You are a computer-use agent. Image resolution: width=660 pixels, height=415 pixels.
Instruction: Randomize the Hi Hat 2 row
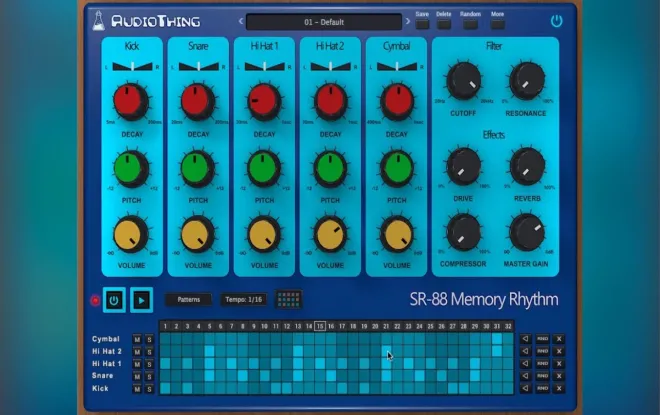click(x=543, y=351)
